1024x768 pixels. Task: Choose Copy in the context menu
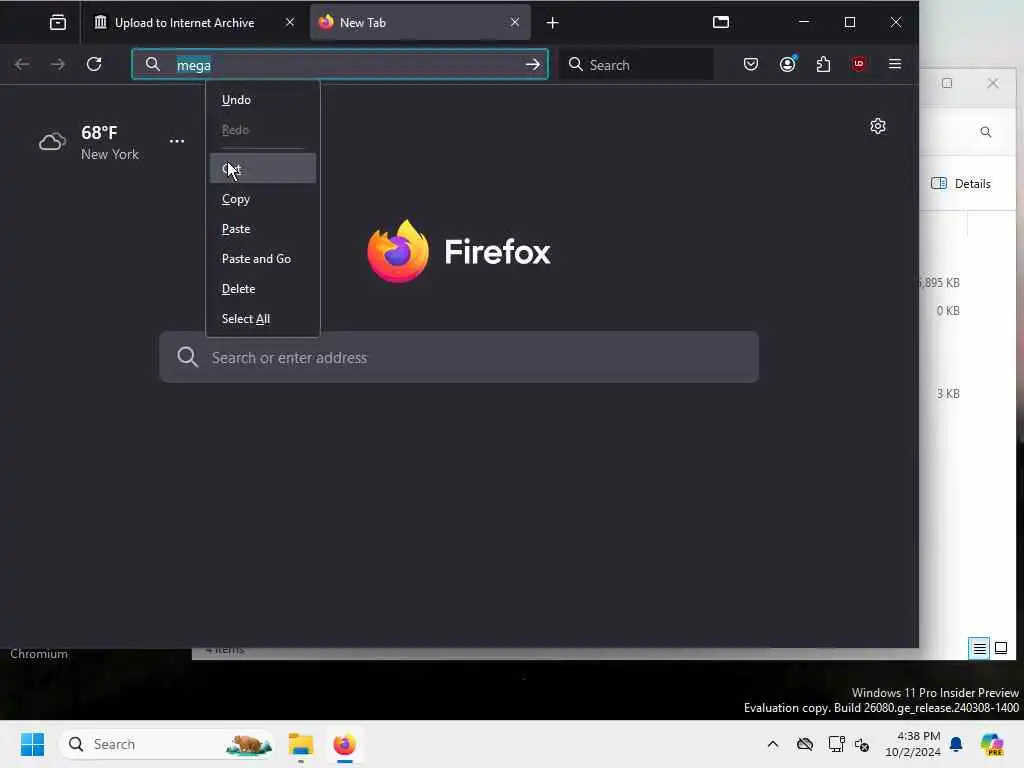coord(263,199)
